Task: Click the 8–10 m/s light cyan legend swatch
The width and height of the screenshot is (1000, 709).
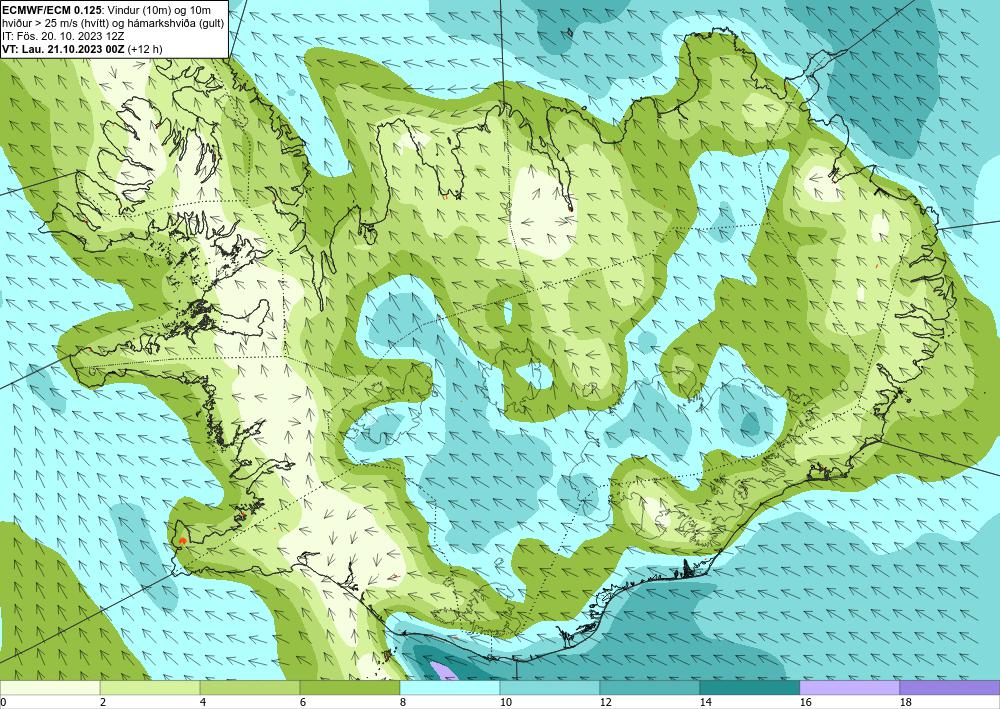Action: click(x=450, y=687)
